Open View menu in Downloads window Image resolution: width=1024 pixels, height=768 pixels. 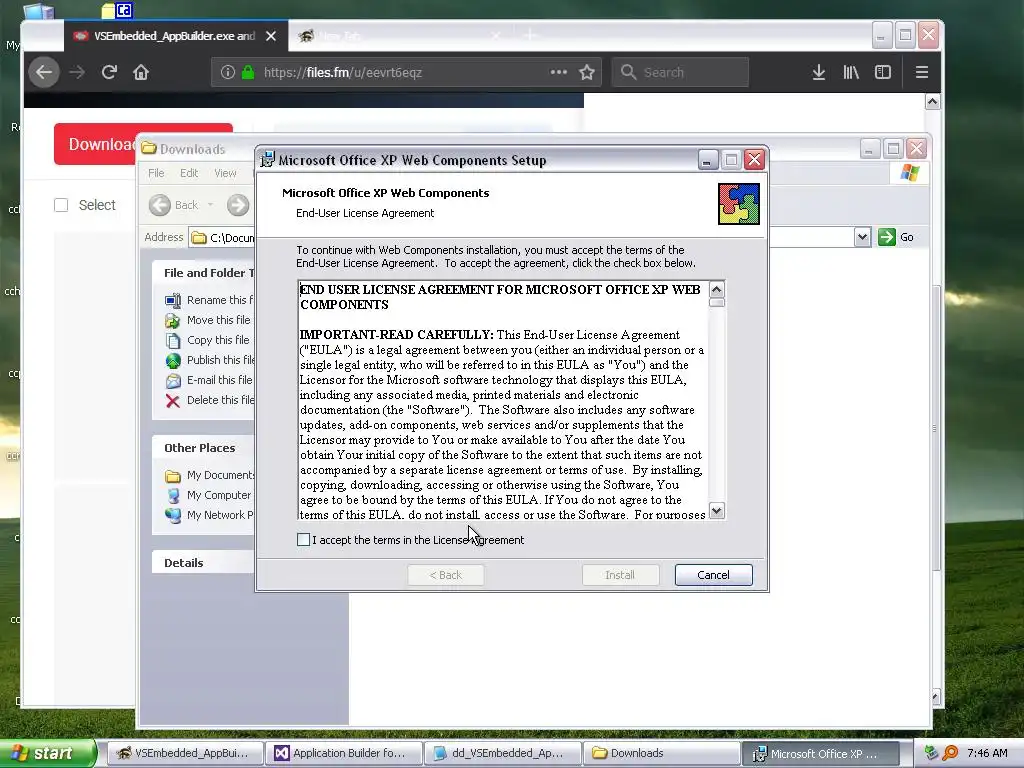(225, 173)
